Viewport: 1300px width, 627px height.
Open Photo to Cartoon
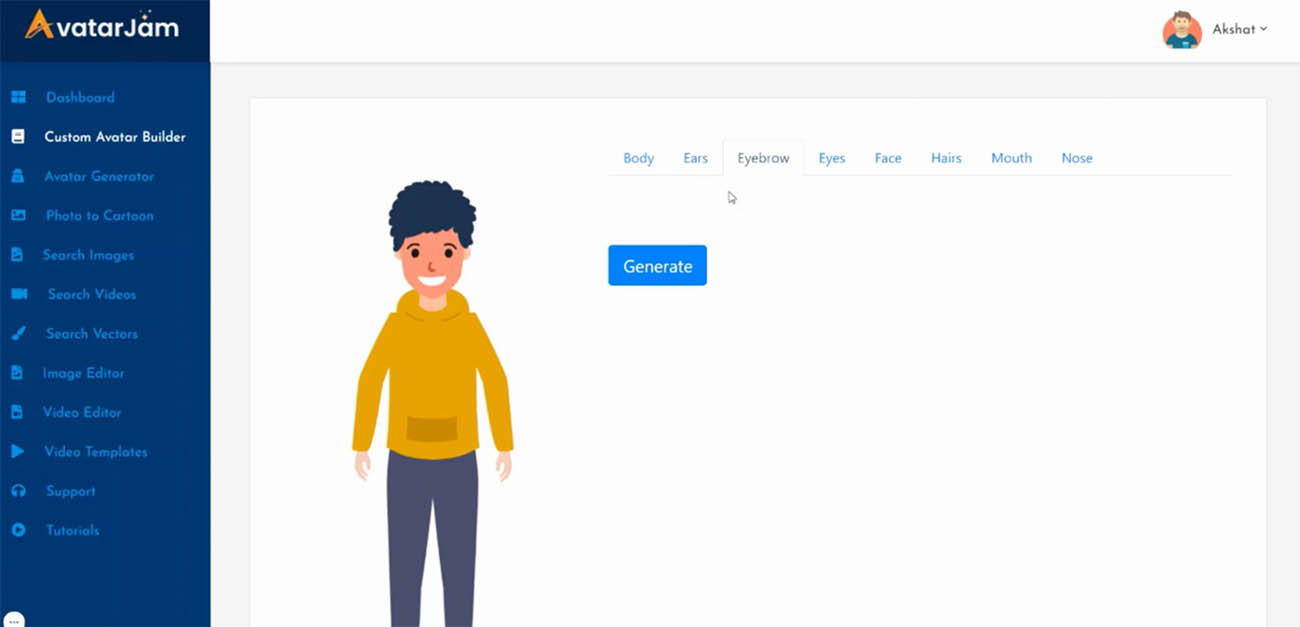click(x=100, y=215)
